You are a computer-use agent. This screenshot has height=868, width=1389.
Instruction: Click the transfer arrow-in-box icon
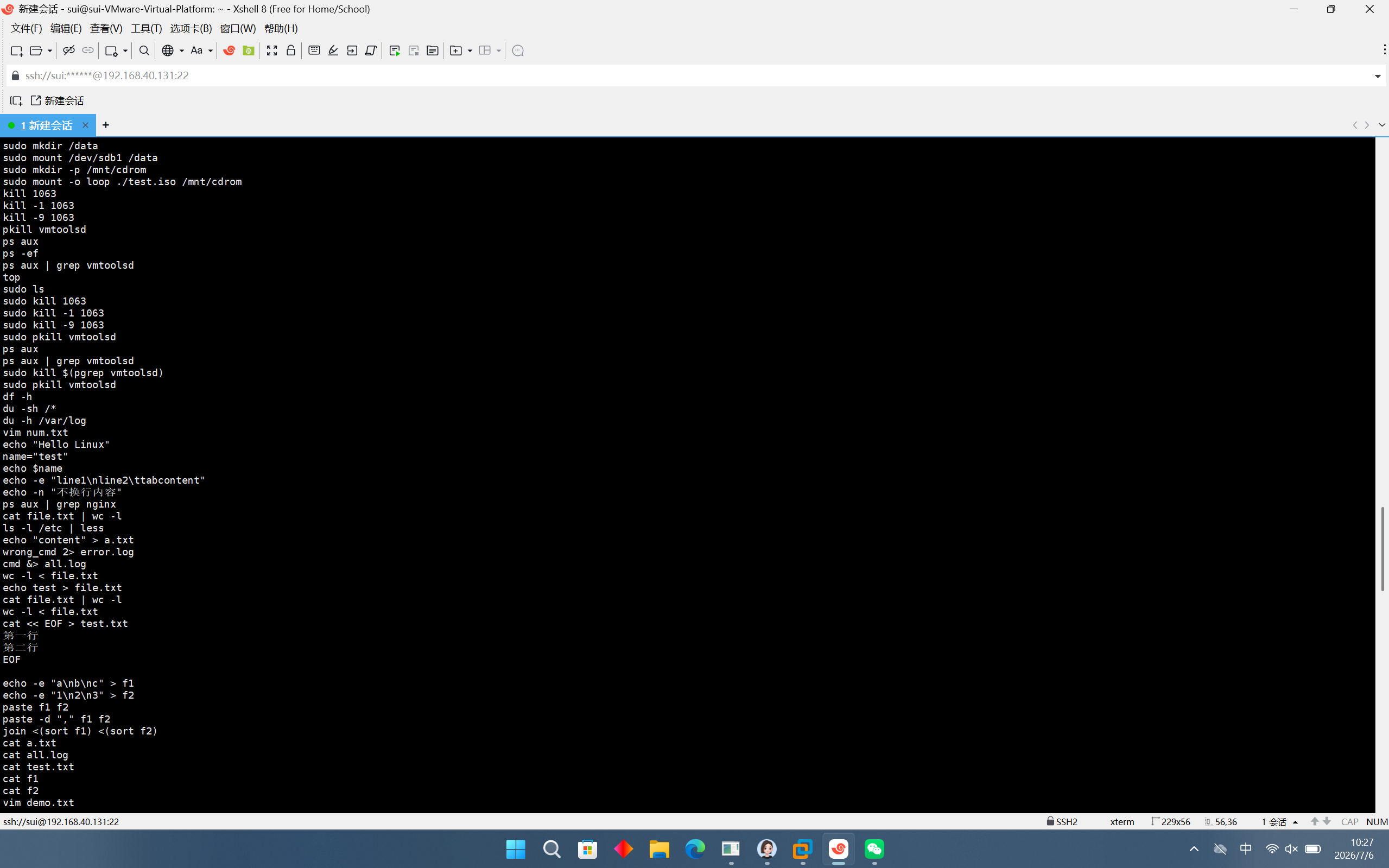(x=352, y=50)
